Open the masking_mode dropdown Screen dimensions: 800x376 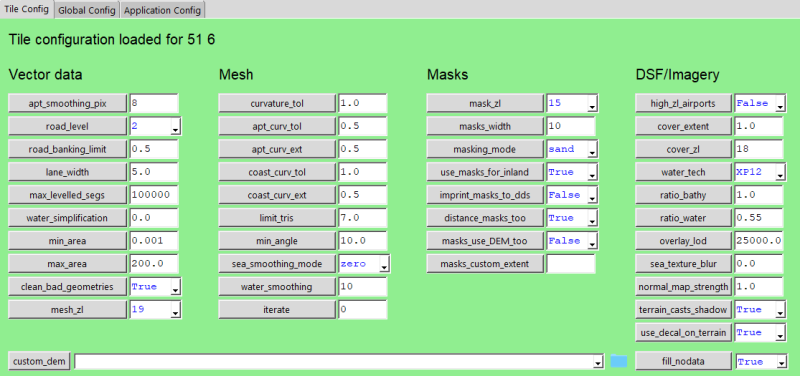(592, 149)
